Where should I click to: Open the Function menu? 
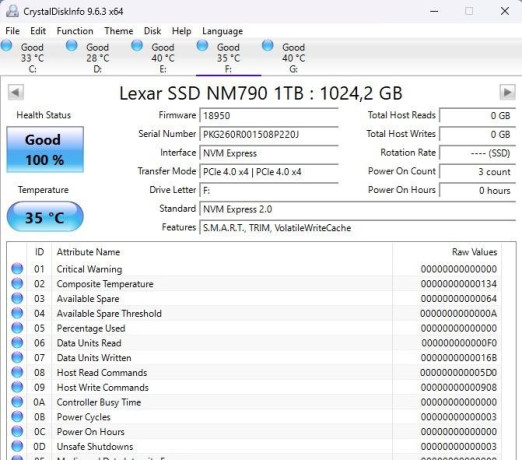coord(75,31)
